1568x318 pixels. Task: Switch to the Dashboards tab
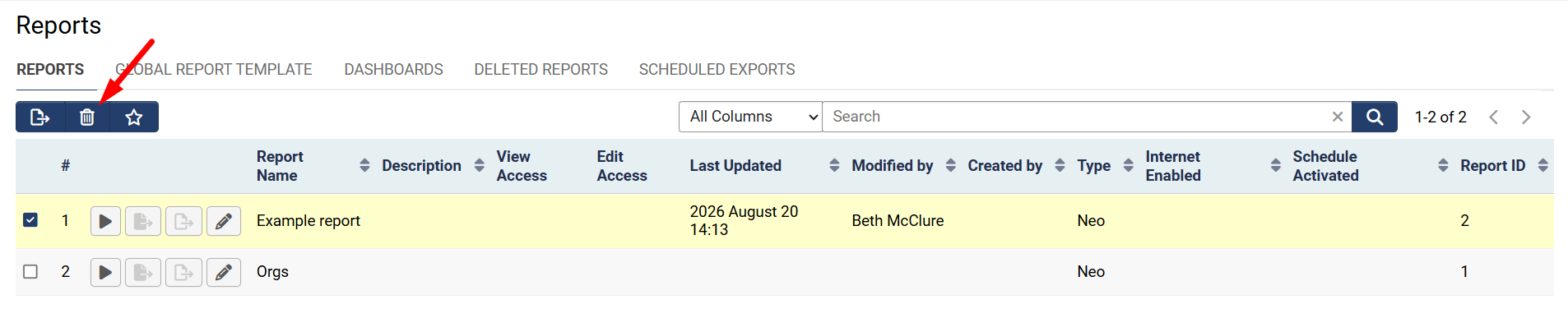393,70
